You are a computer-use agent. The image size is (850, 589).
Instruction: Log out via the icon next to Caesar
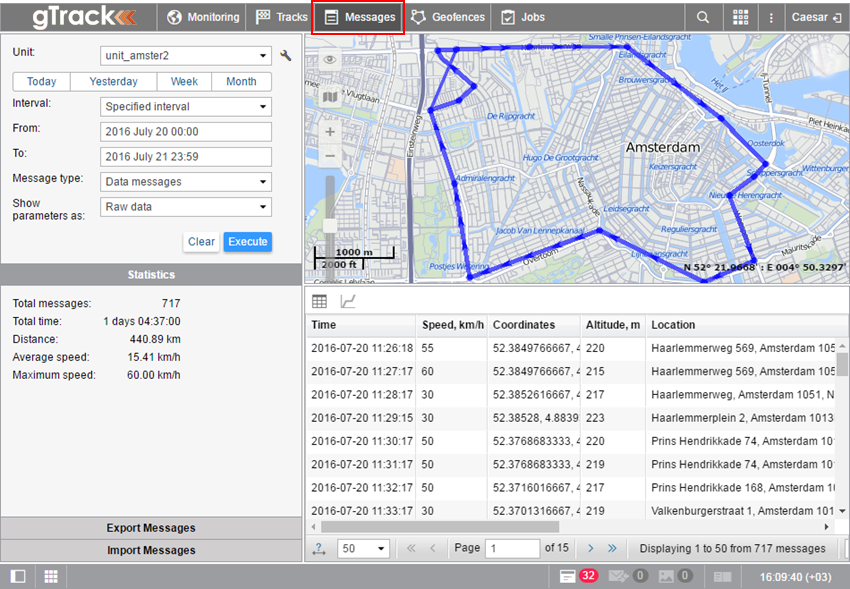[x=837, y=18]
